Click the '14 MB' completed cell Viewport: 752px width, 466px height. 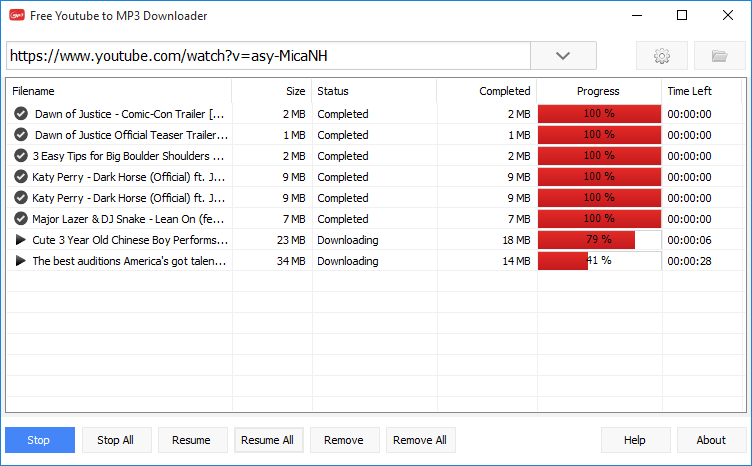click(x=517, y=261)
